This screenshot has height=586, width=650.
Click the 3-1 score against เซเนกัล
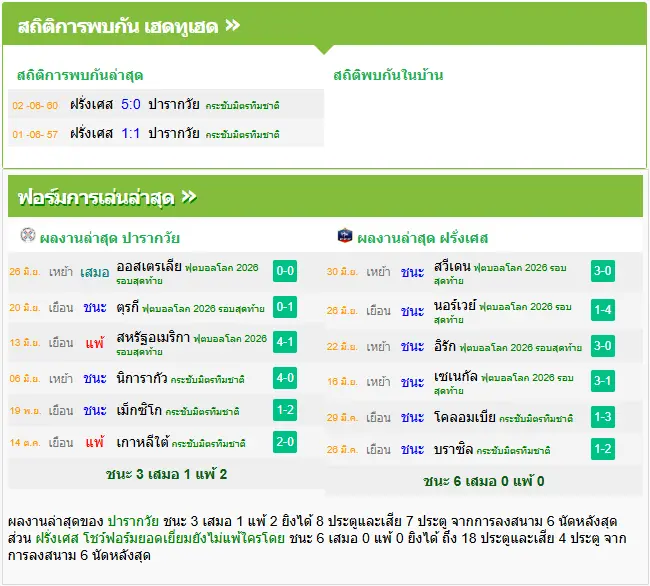click(603, 380)
